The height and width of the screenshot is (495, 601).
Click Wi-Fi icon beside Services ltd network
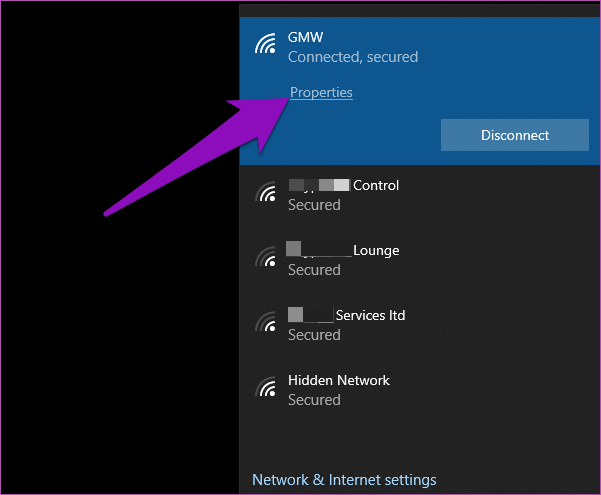(x=265, y=322)
